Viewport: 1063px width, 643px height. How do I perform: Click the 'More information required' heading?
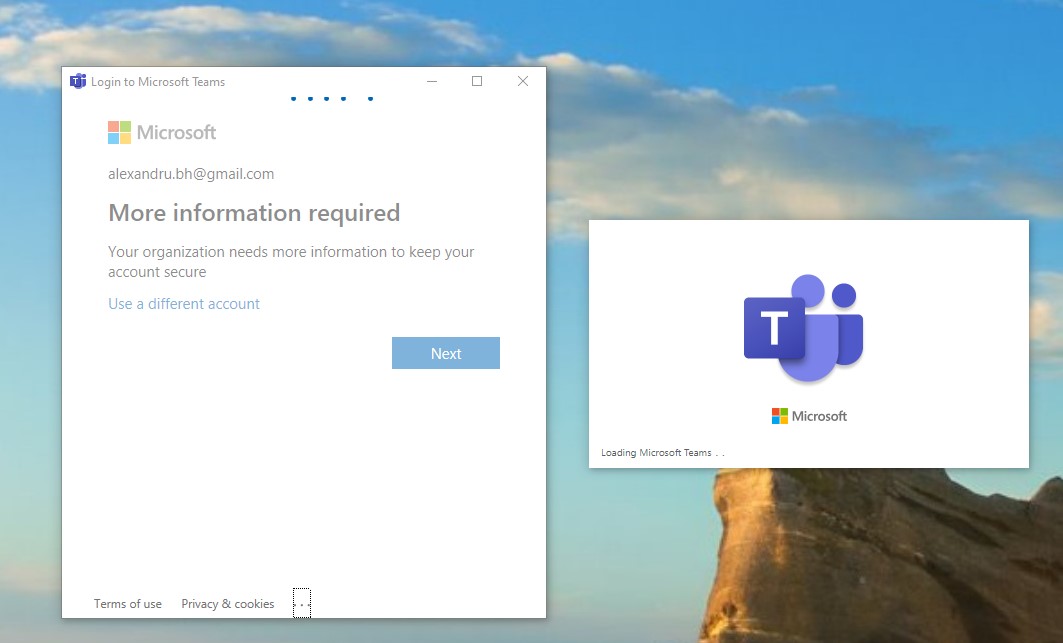click(x=254, y=213)
